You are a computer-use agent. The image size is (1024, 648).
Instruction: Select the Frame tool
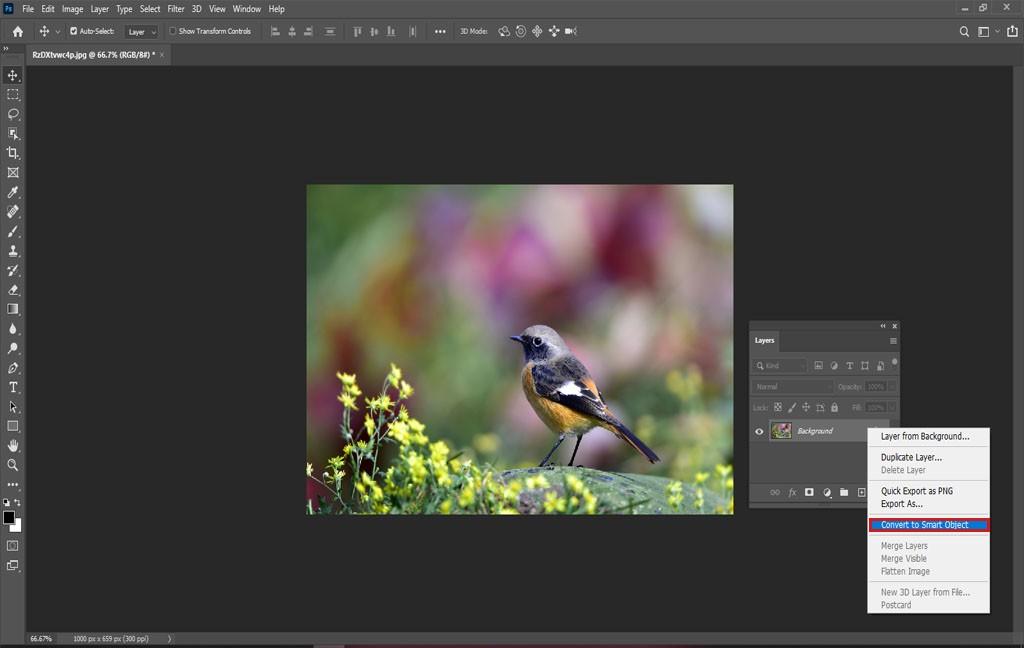(x=12, y=172)
